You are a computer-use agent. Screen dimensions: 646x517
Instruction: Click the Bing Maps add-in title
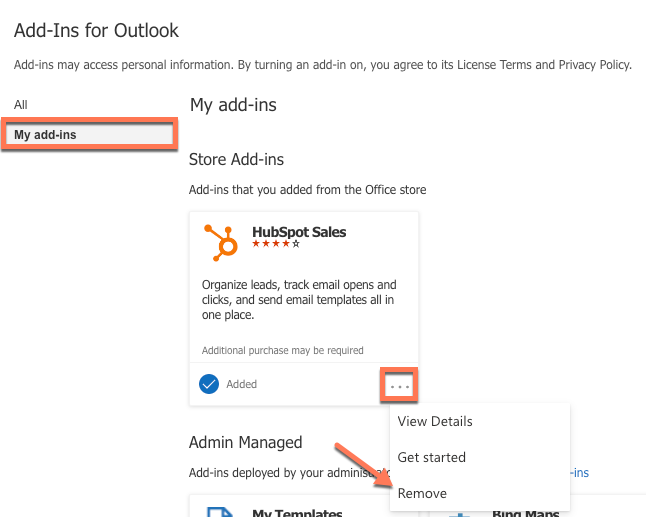(525, 512)
